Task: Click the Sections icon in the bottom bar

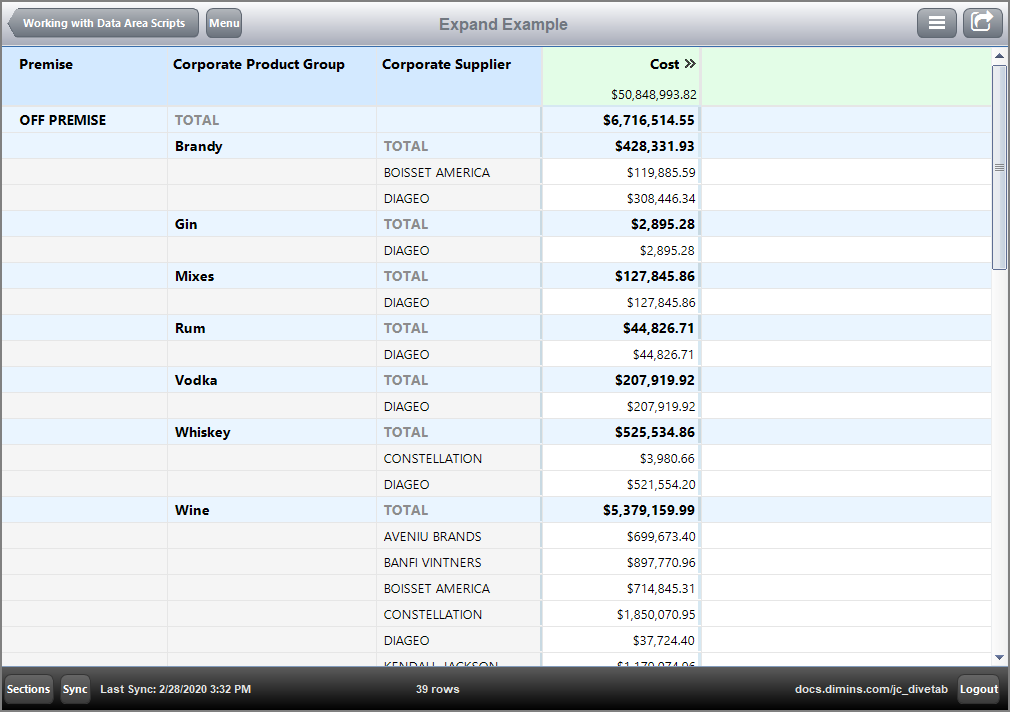Action: tap(27, 689)
